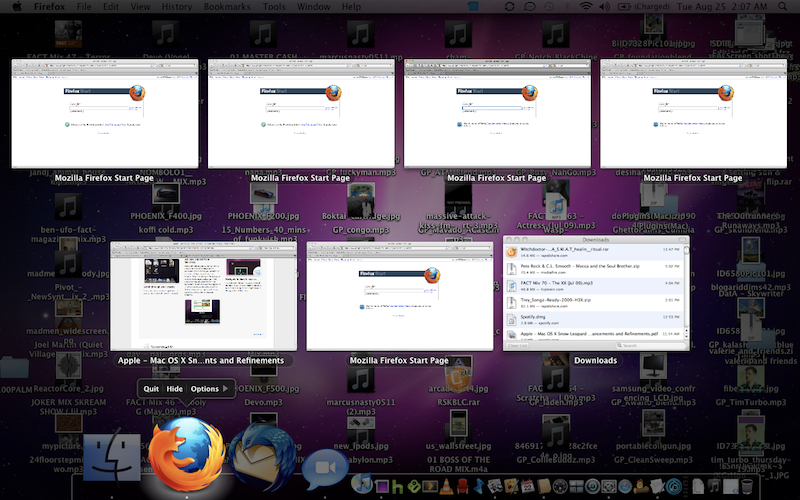
Task: Click the sync arrows menu bar icon
Action: pyautogui.click(x=509, y=7)
